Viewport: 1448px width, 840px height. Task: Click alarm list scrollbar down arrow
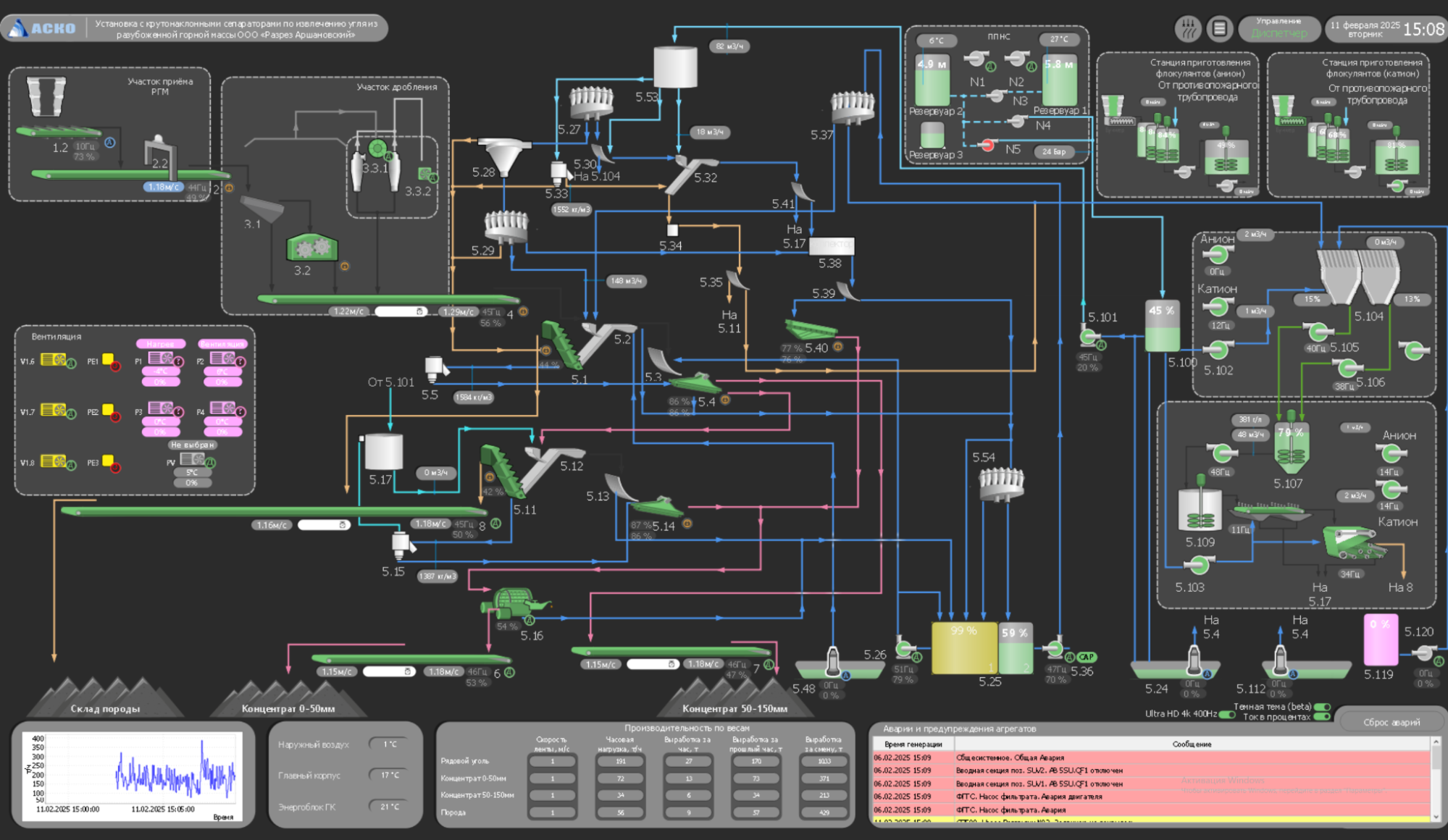click(x=1436, y=816)
